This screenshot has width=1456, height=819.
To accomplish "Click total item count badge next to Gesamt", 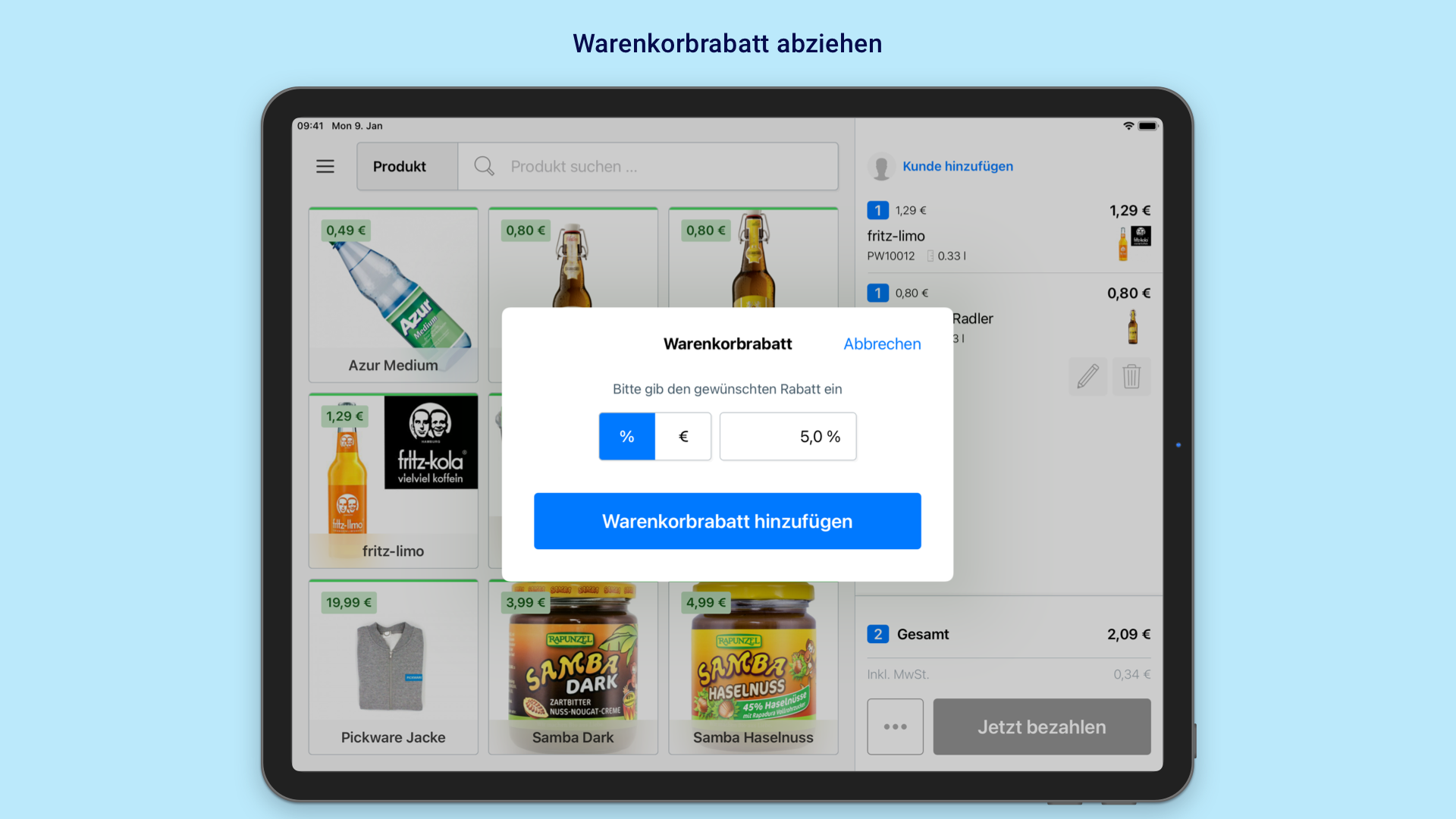I will click(878, 634).
